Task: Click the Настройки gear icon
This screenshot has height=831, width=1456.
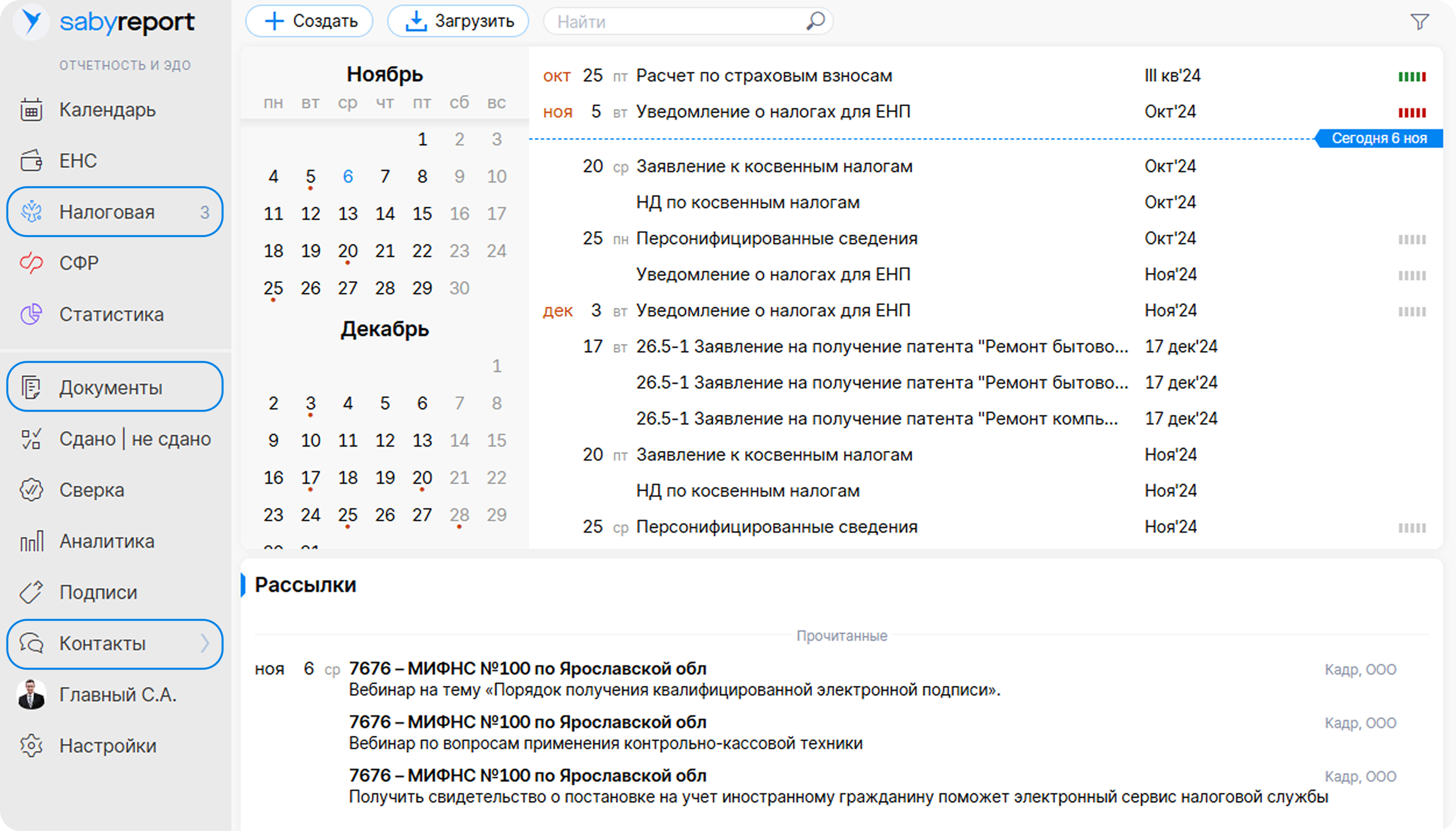Action: [32, 746]
